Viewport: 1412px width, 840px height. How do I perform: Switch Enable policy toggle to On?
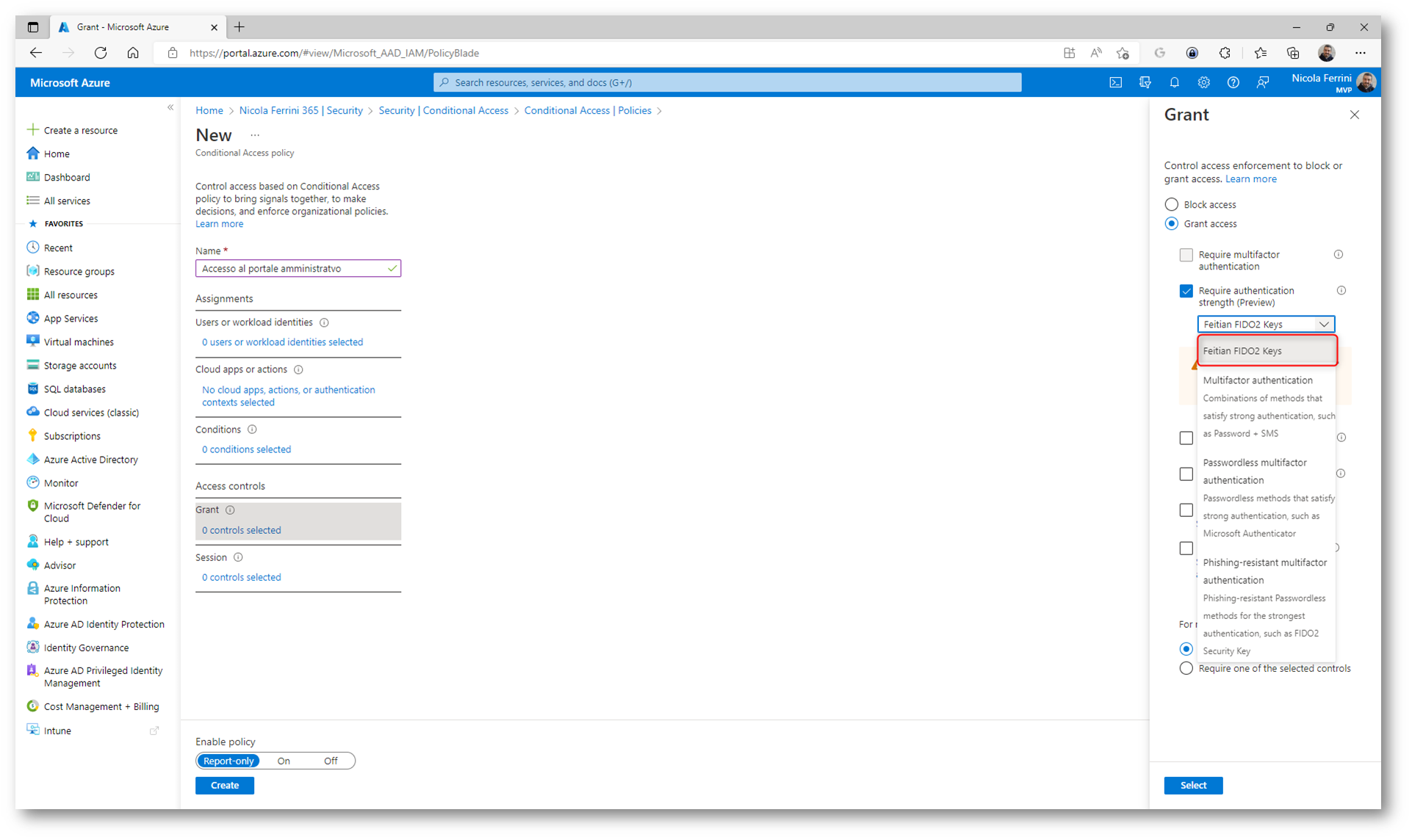[284, 761]
